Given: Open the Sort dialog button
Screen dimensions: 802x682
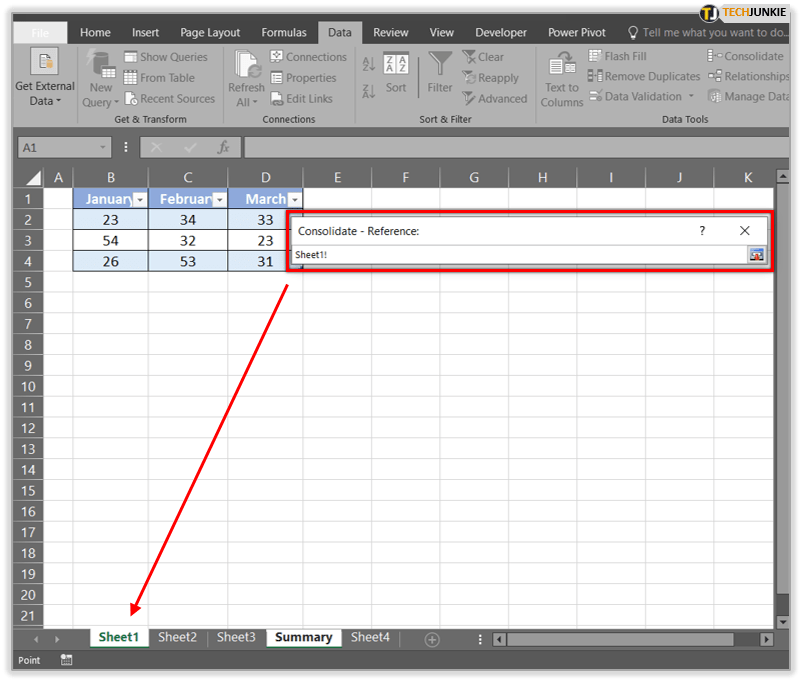Looking at the screenshot, I should coord(396,73).
